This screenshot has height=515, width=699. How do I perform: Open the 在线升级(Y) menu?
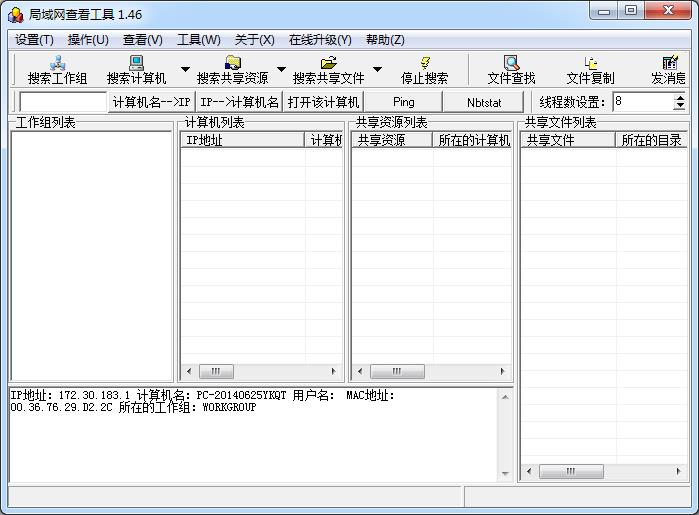pyautogui.click(x=320, y=40)
